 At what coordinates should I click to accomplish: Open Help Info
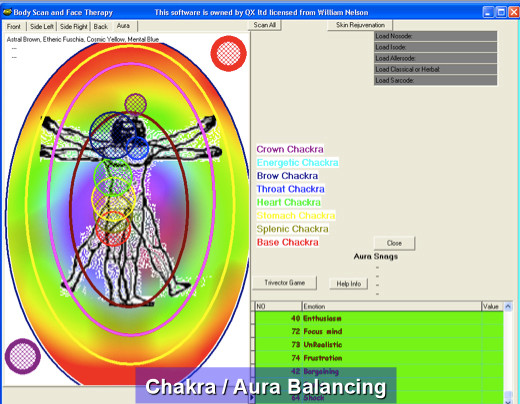[x=349, y=284]
